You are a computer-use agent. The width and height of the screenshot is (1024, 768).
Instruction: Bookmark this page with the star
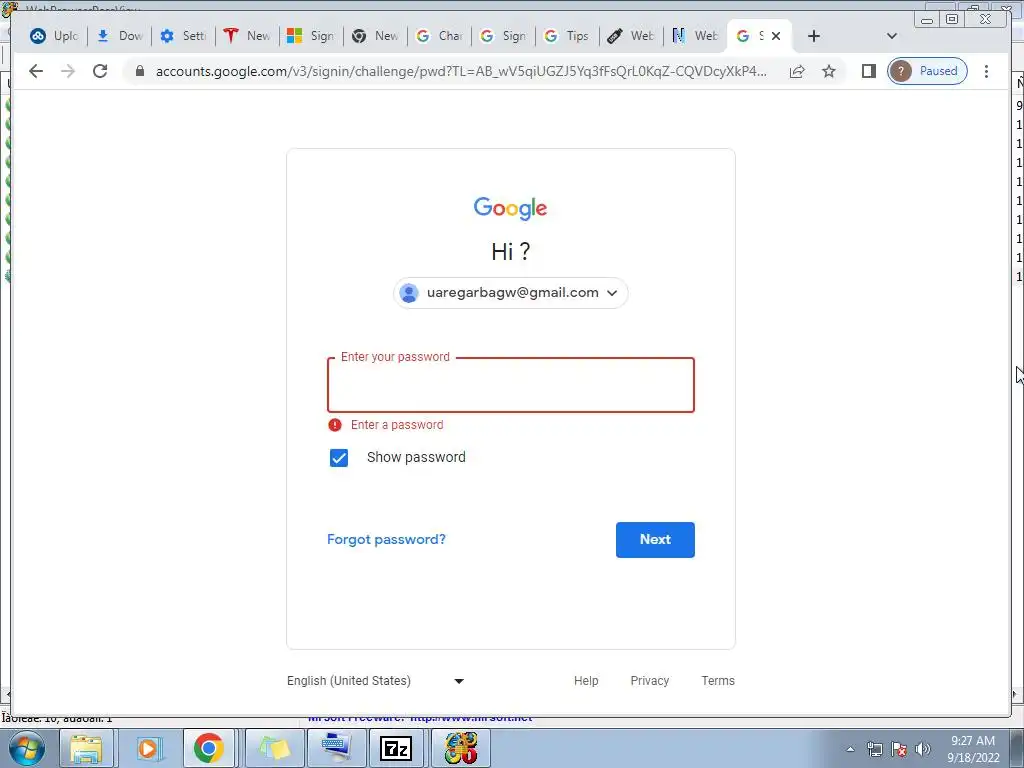click(x=829, y=71)
